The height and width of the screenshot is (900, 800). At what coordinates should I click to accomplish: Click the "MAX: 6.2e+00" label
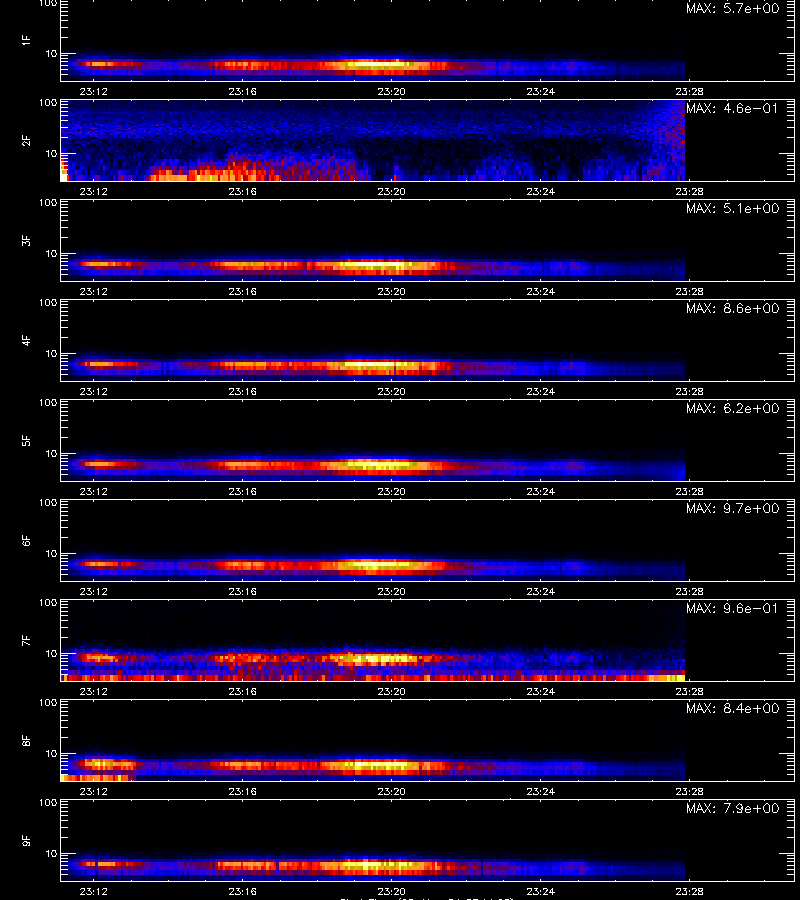click(733, 408)
